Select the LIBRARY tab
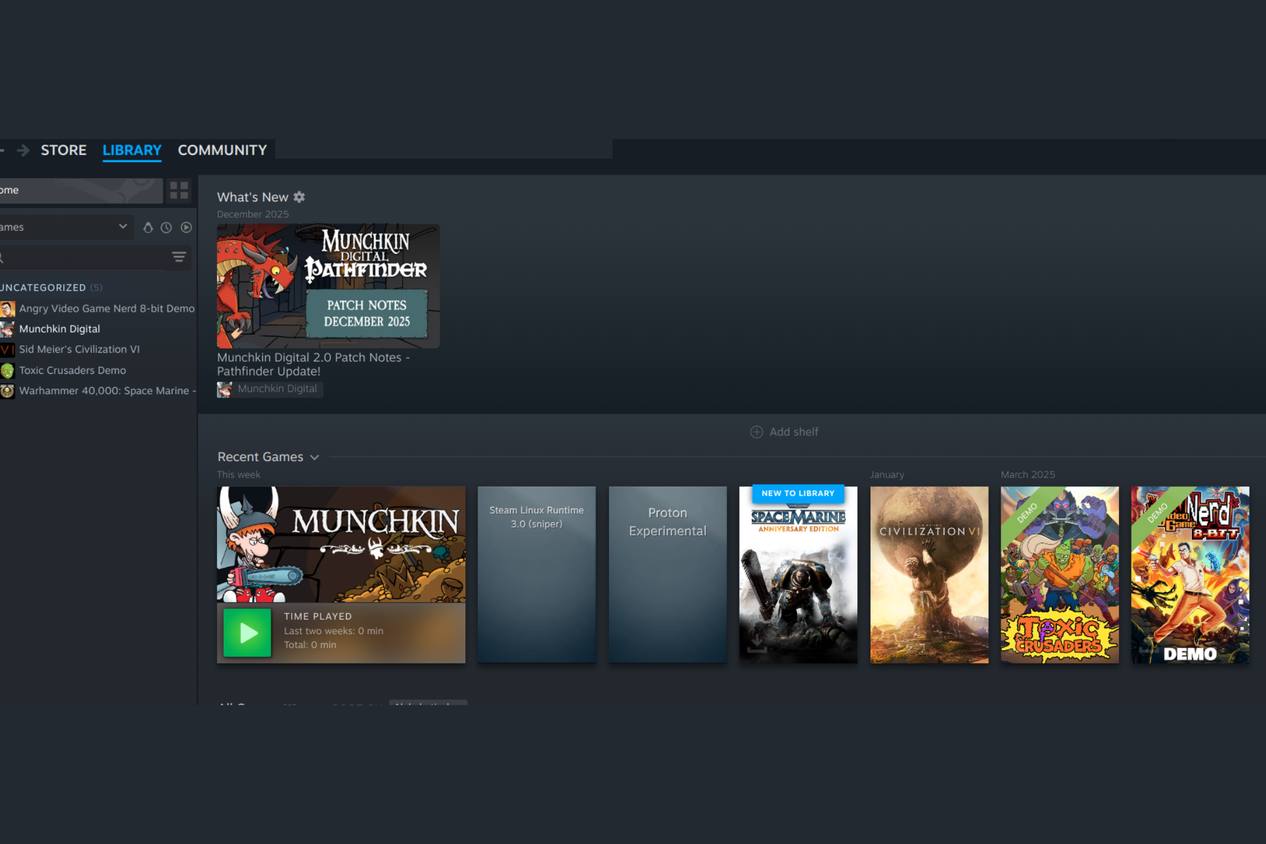This screenshot has height=844, width=1266. coord(132,150)
